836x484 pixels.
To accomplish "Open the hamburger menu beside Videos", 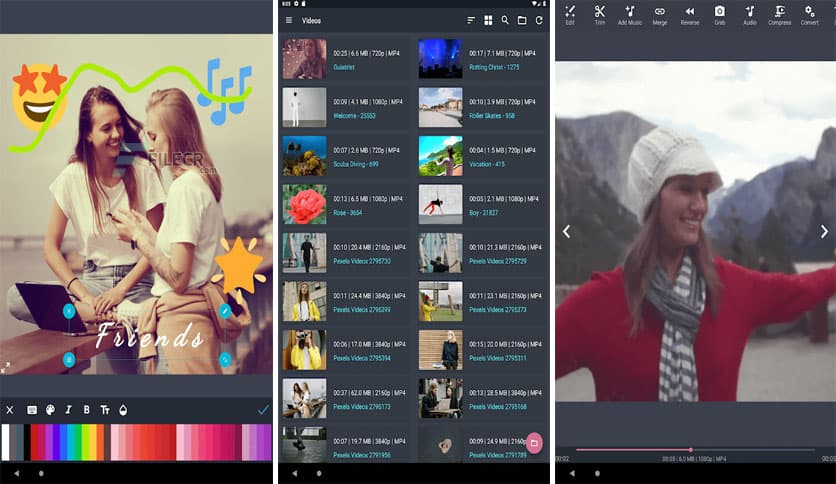I will coord(289,20).
